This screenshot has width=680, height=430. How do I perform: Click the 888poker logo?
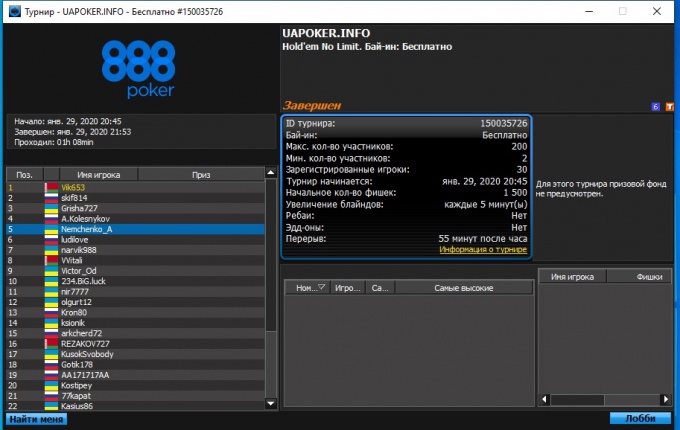(x=138, y=68)
